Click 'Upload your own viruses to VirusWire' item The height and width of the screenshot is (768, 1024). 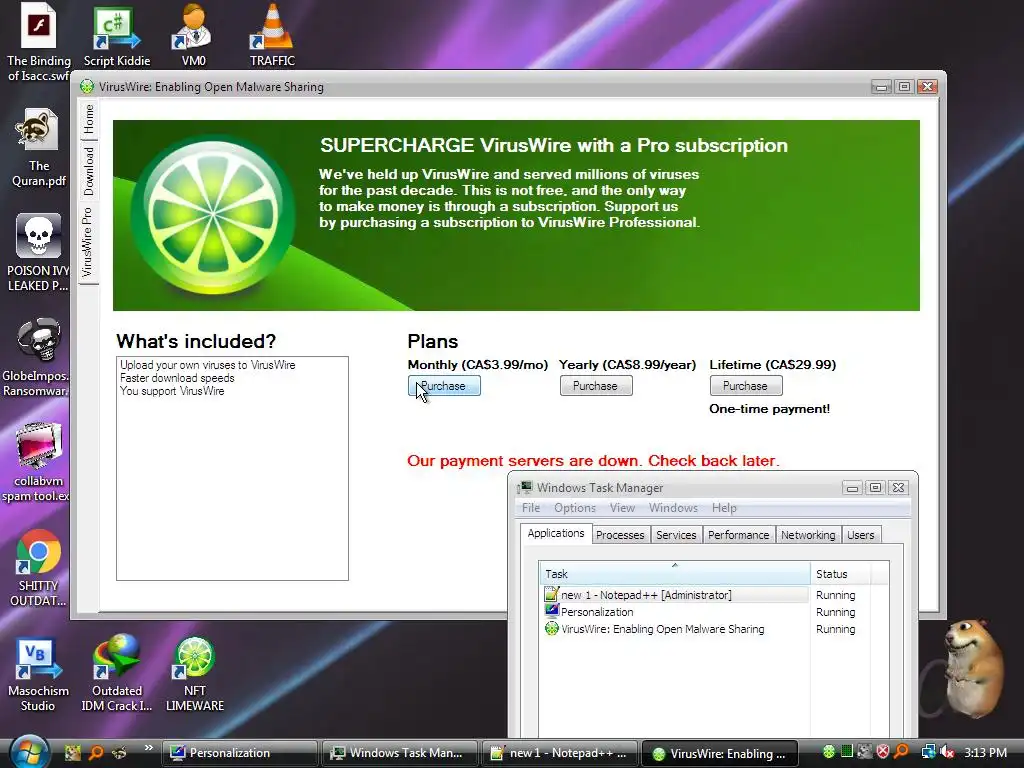pyautogui.click(x=208, y=365)
